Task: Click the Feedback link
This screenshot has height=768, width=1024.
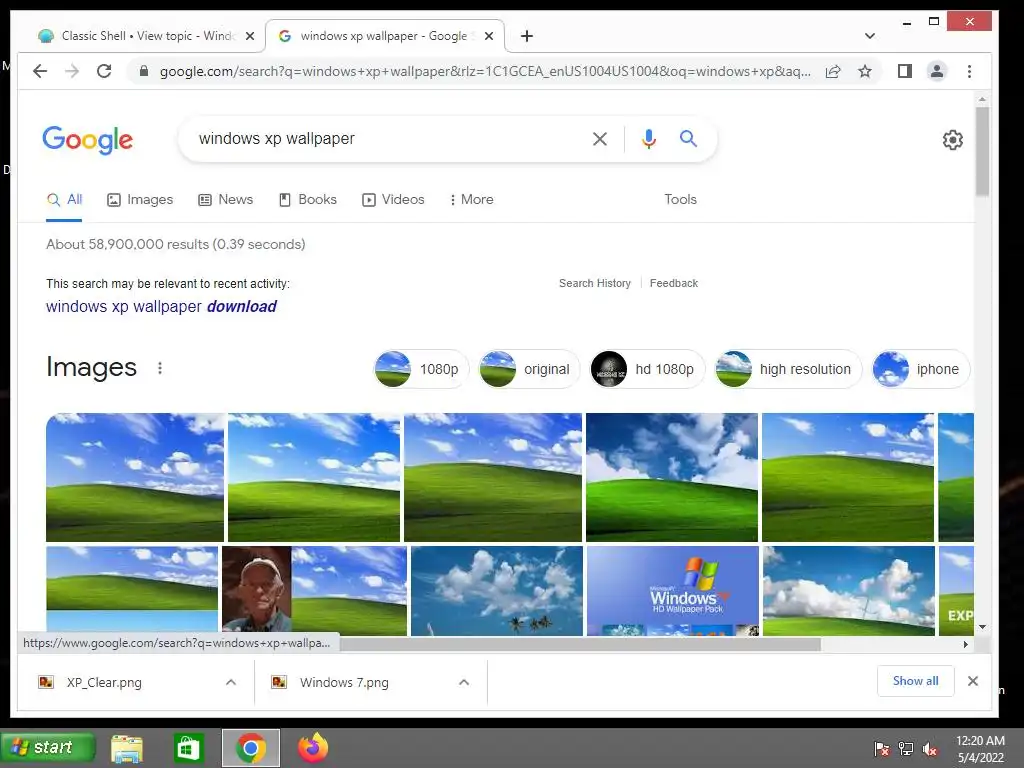Action: [x=674, y=283]
